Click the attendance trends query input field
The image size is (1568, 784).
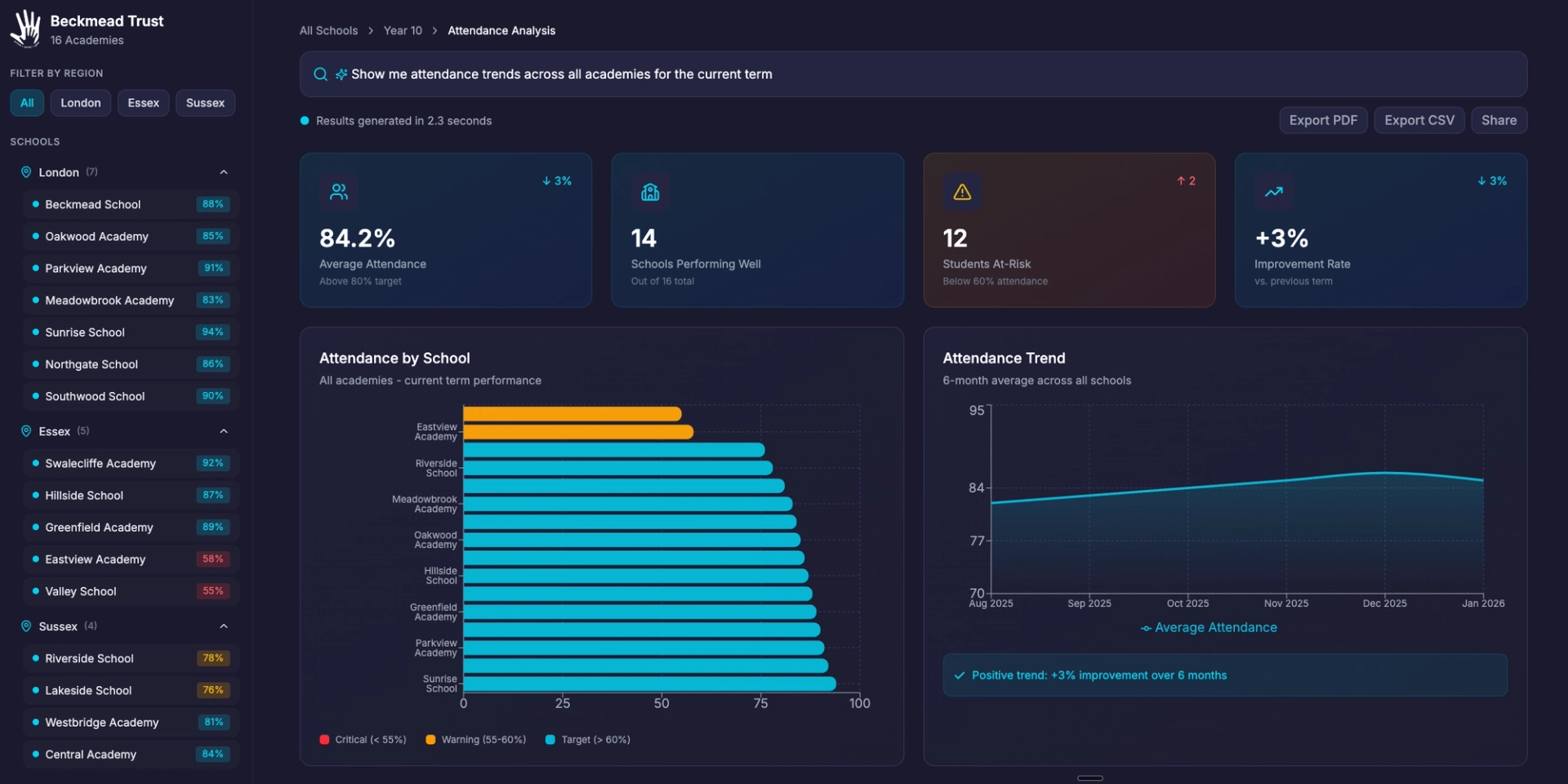click(913, 74)
